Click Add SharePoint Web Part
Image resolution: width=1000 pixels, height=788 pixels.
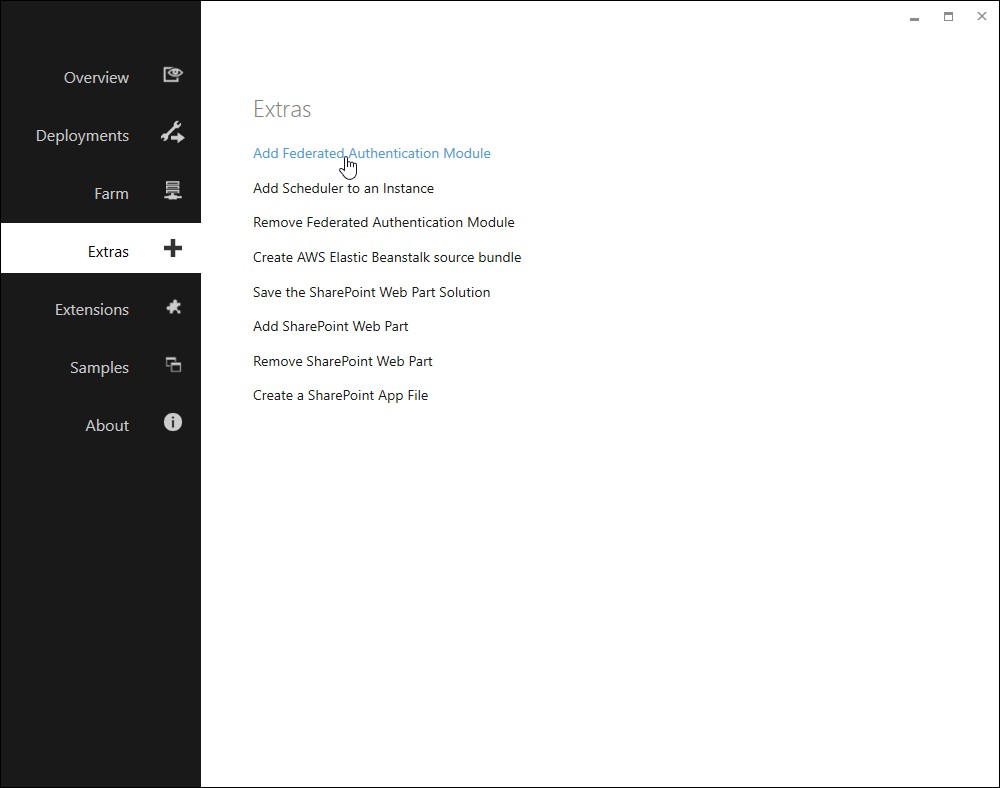330,326
